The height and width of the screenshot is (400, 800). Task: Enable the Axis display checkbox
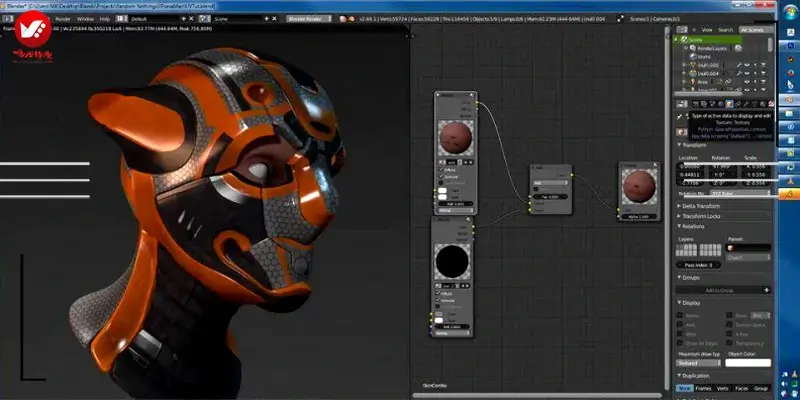680,324
